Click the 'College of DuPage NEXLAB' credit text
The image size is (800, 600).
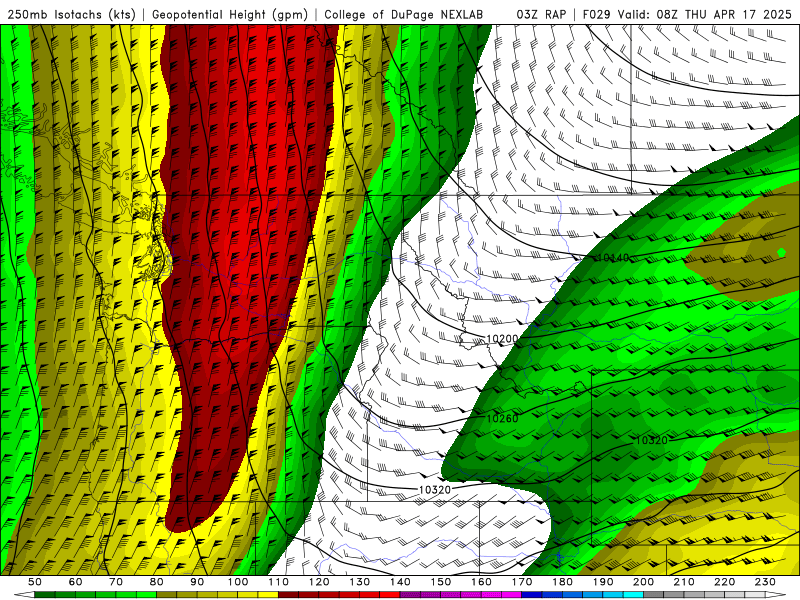[403, 14]
